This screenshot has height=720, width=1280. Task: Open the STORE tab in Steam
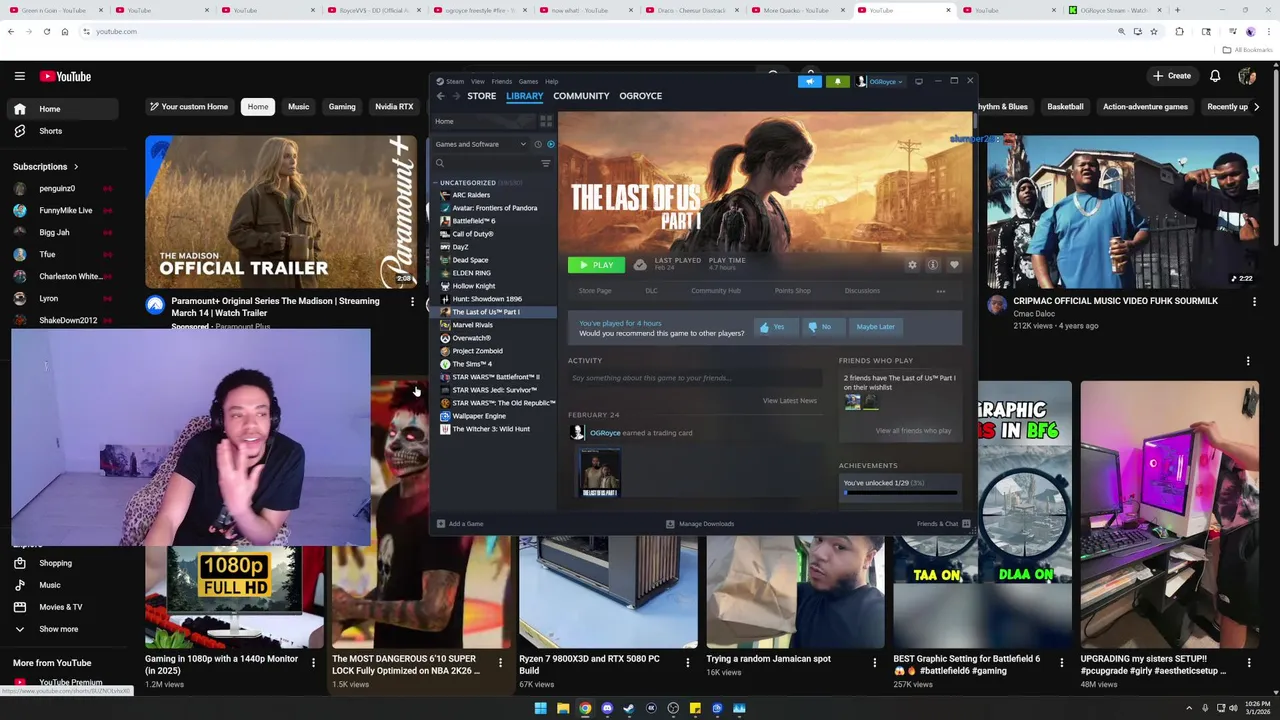click(x=481, y=96)
